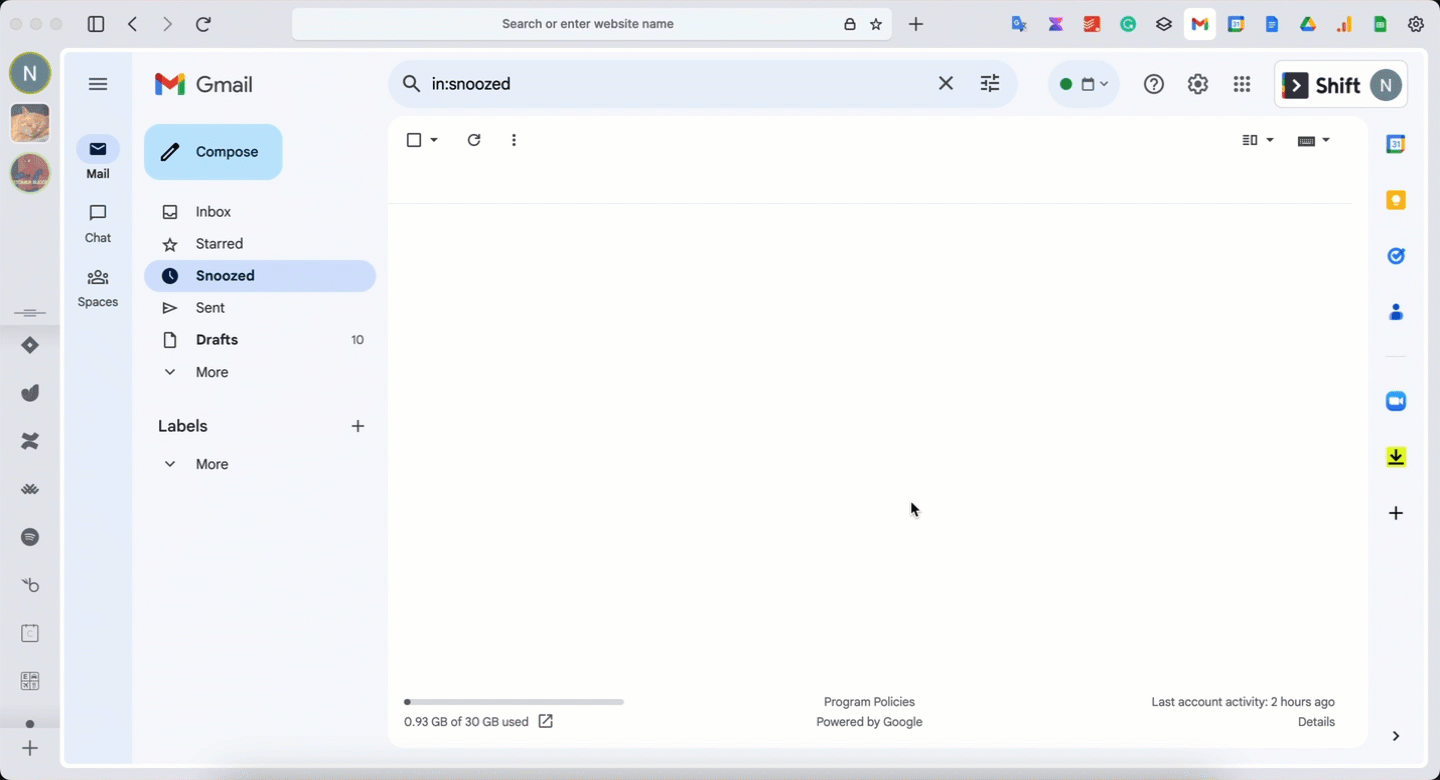
Task: Open Gmail settings gear
Action: coord(1198,85)
